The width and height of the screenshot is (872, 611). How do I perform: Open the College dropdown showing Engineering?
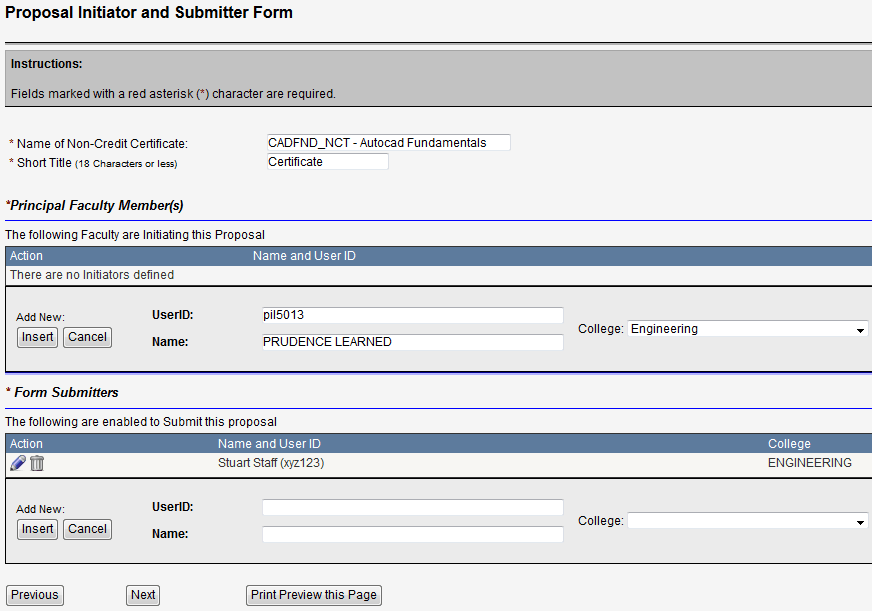tap(747, 329)
